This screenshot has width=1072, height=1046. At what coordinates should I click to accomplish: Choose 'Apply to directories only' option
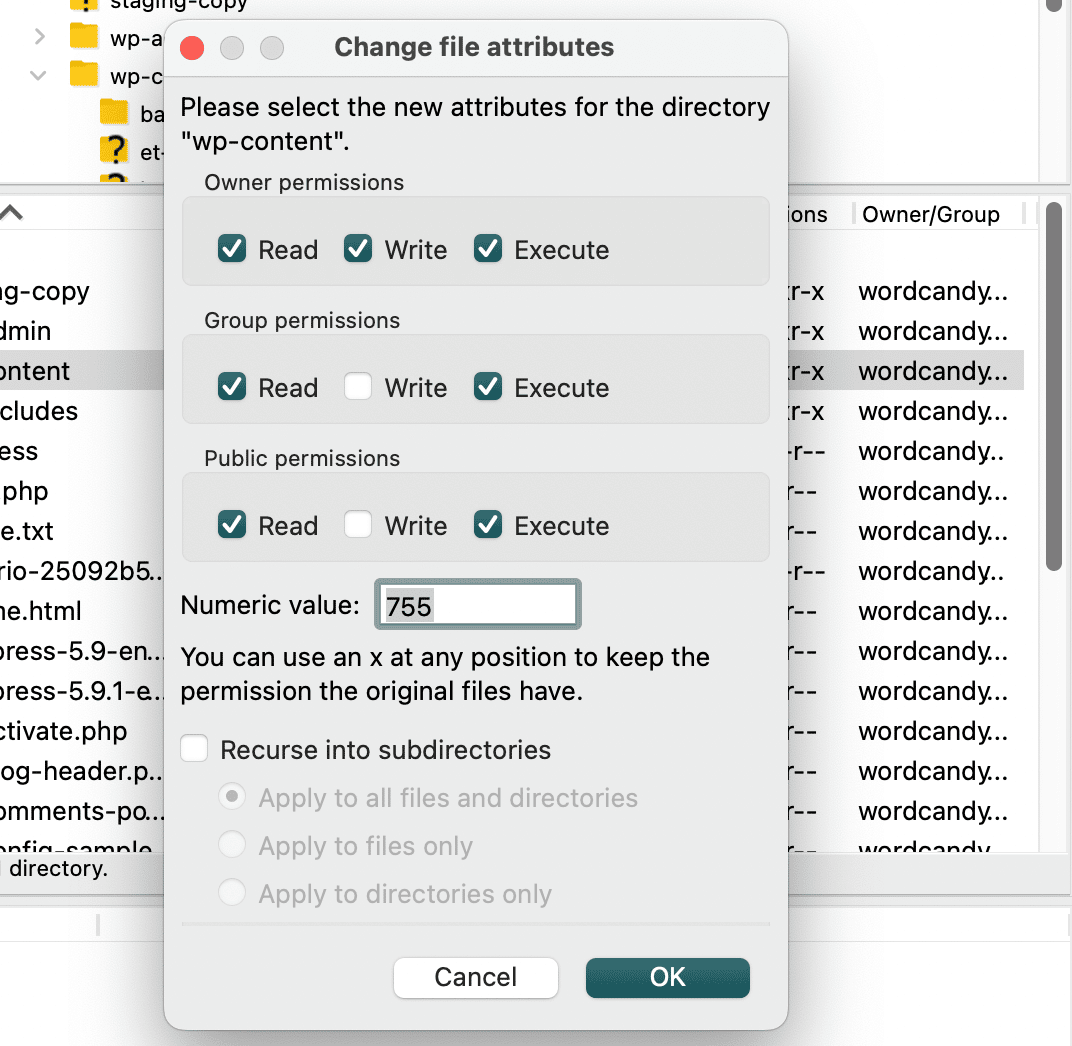(x=232, y=893)
